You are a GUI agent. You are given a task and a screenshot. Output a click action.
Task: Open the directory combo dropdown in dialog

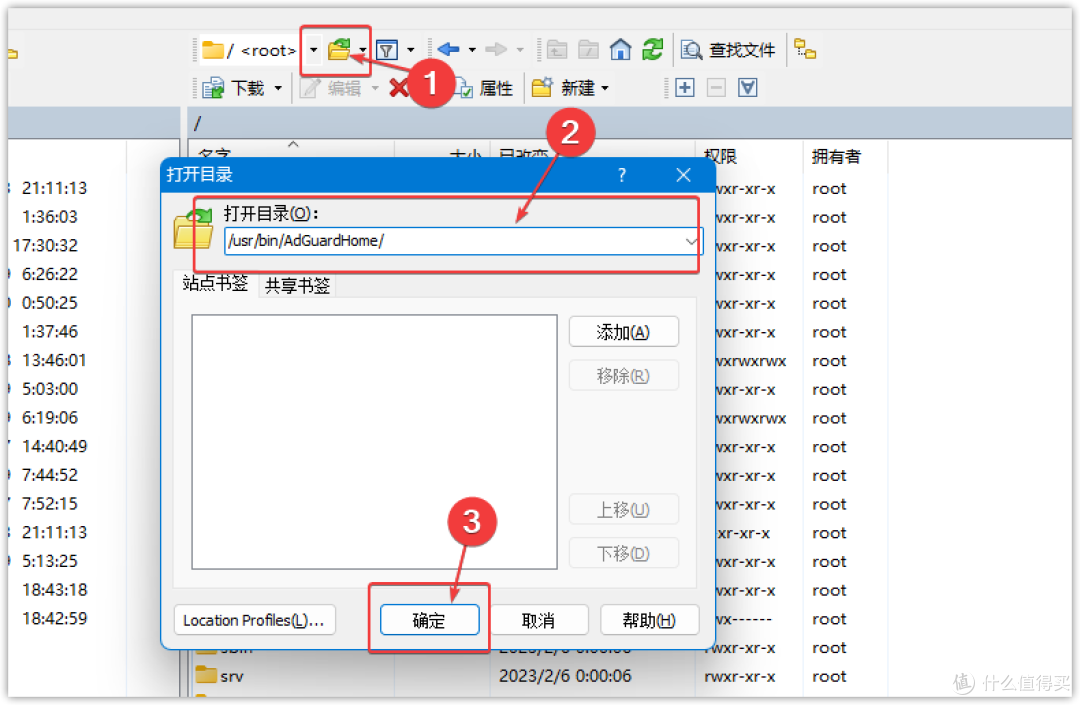click(691, 241)
